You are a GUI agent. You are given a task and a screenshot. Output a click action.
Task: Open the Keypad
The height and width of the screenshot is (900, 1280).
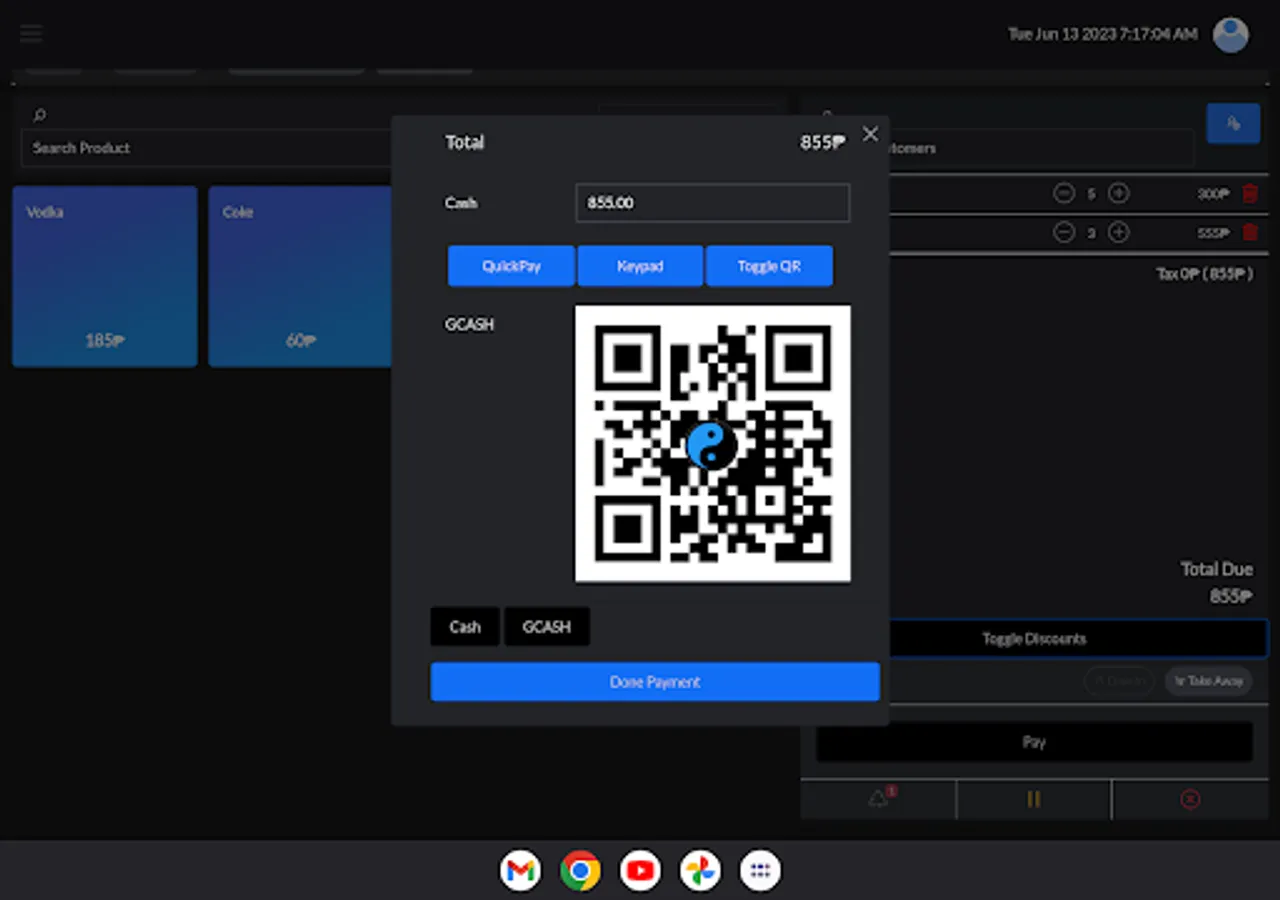(x=640, y=266)
